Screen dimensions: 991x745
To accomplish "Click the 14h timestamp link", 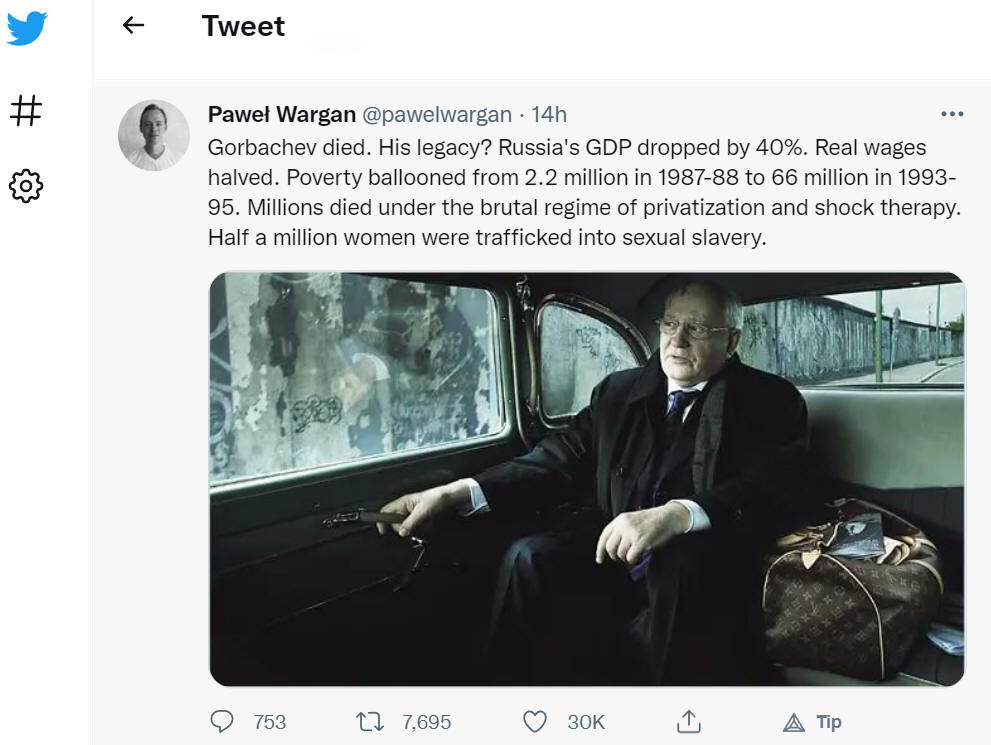I will click(x=549, y=114).
